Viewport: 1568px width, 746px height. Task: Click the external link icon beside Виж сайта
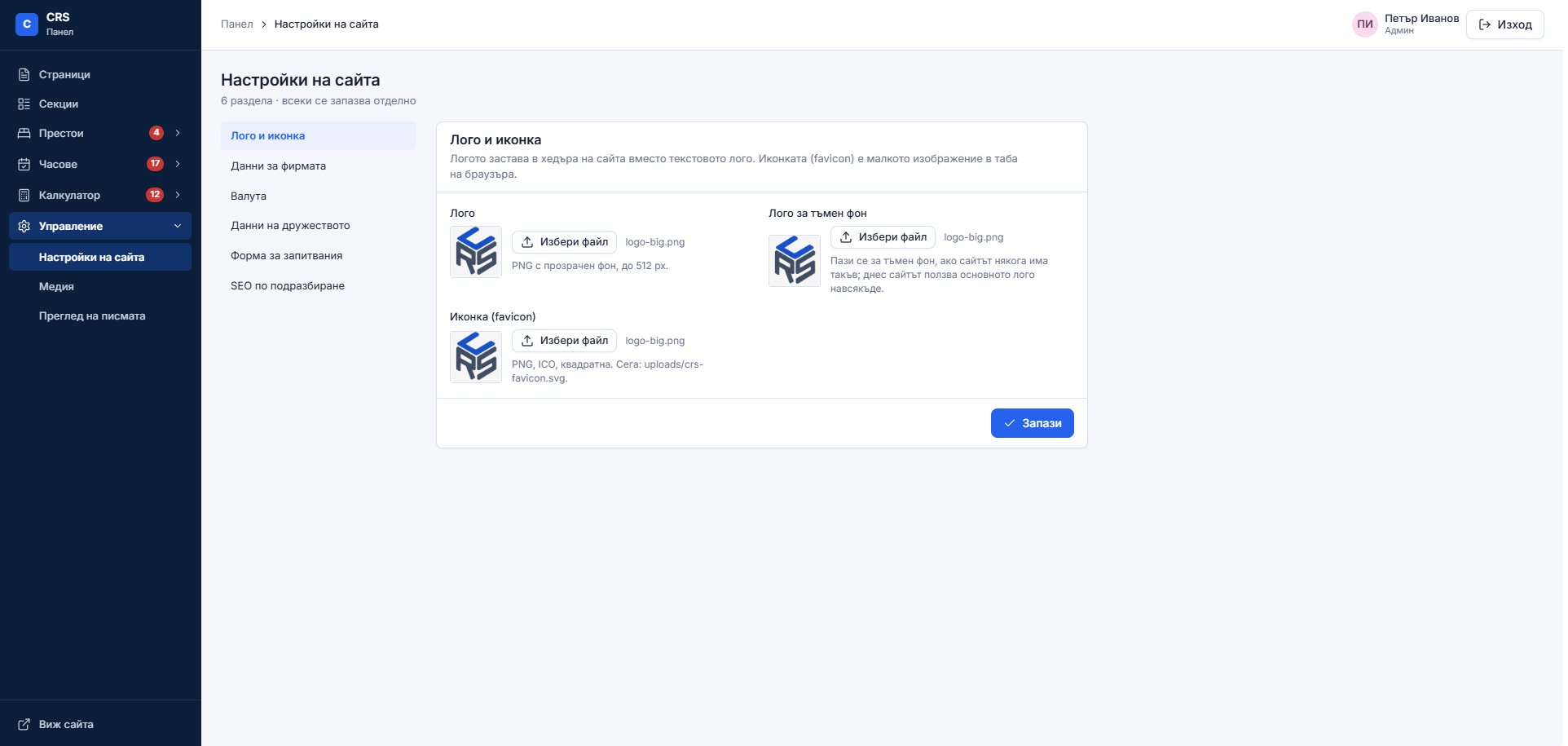coord(24,724)
